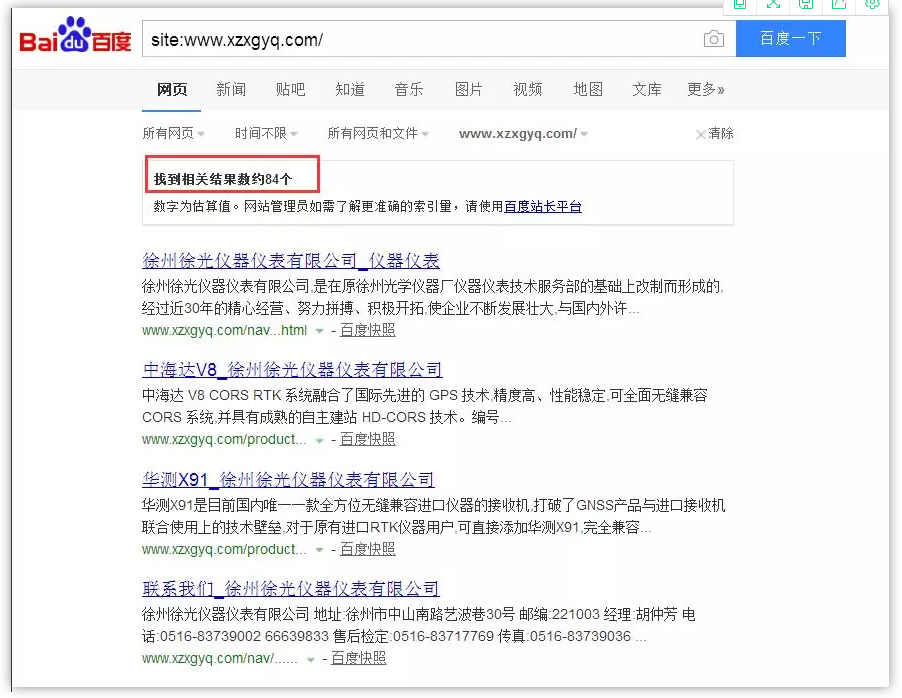Switch to the 音乐 tab
902x698 pixels.
click(x=409, y=89)
